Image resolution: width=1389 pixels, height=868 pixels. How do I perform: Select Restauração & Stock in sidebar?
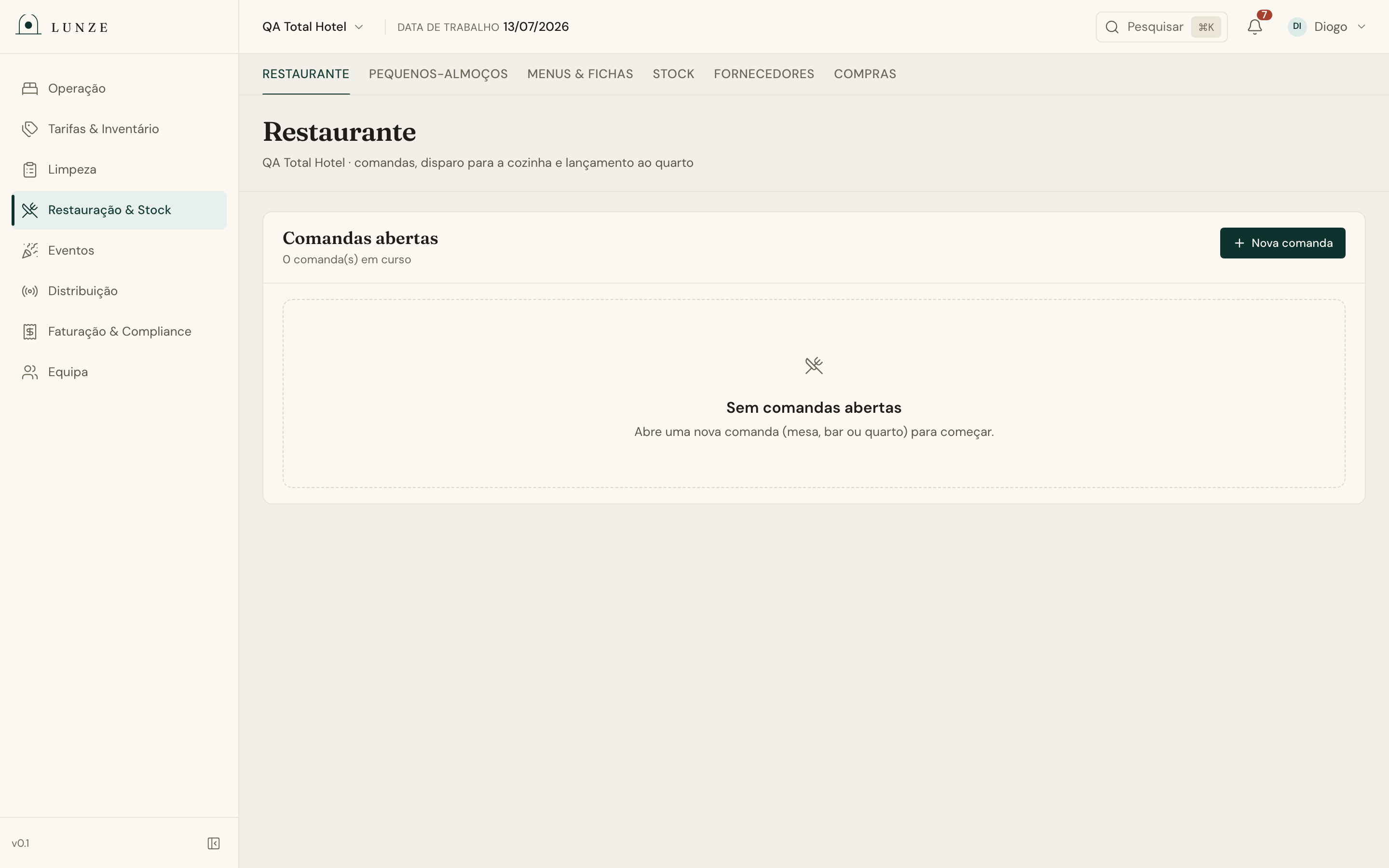click(119, 210)
